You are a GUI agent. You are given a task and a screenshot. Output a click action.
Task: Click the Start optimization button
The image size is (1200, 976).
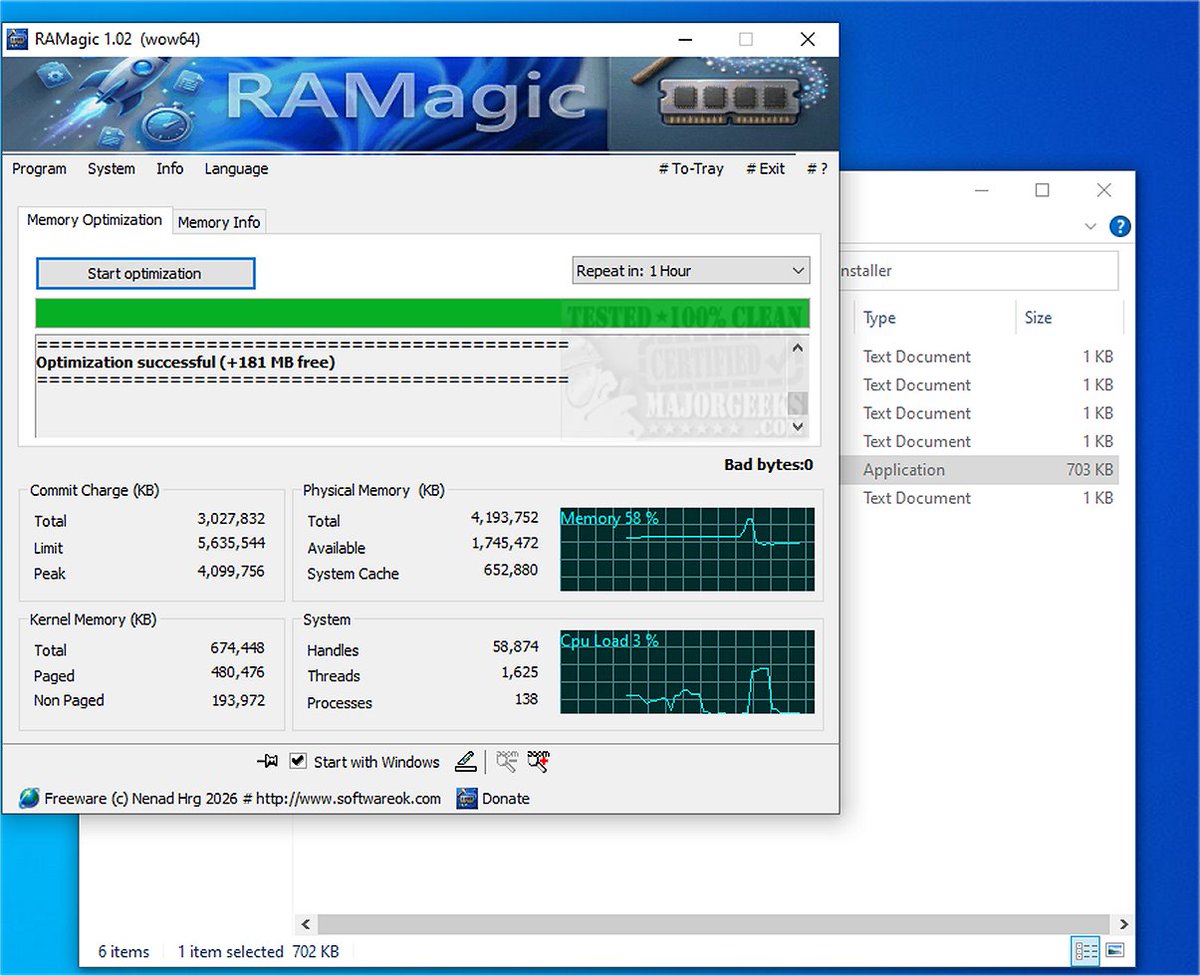(x=145, y=273)
